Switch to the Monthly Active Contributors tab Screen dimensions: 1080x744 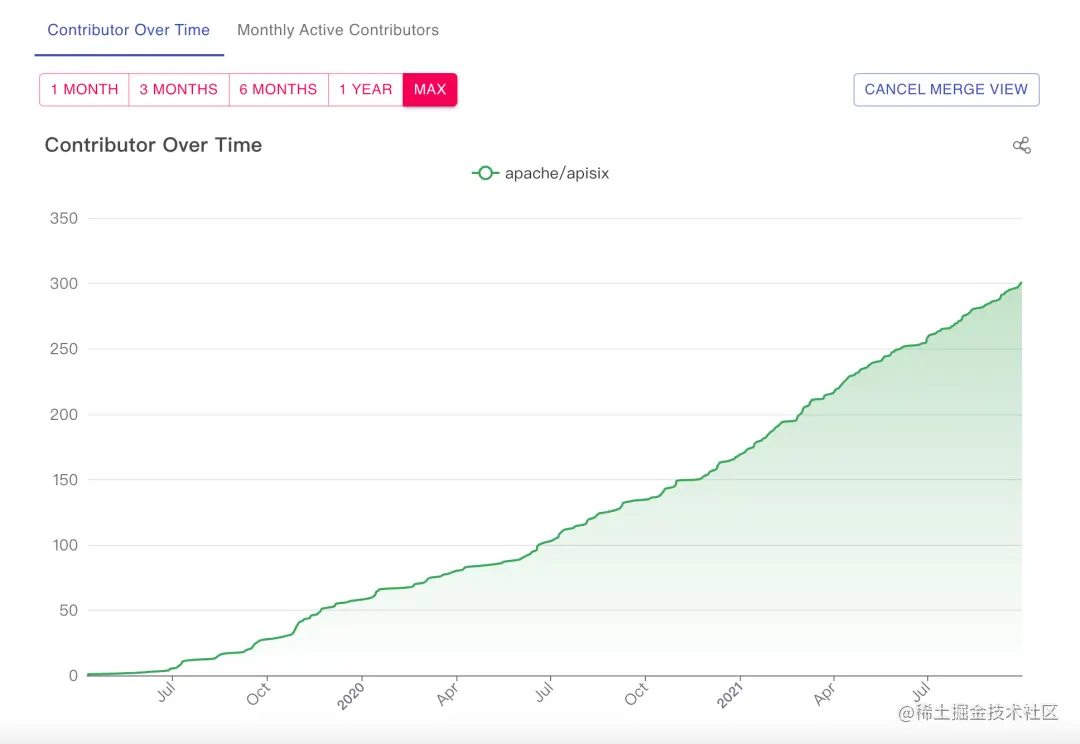(338, 30)
